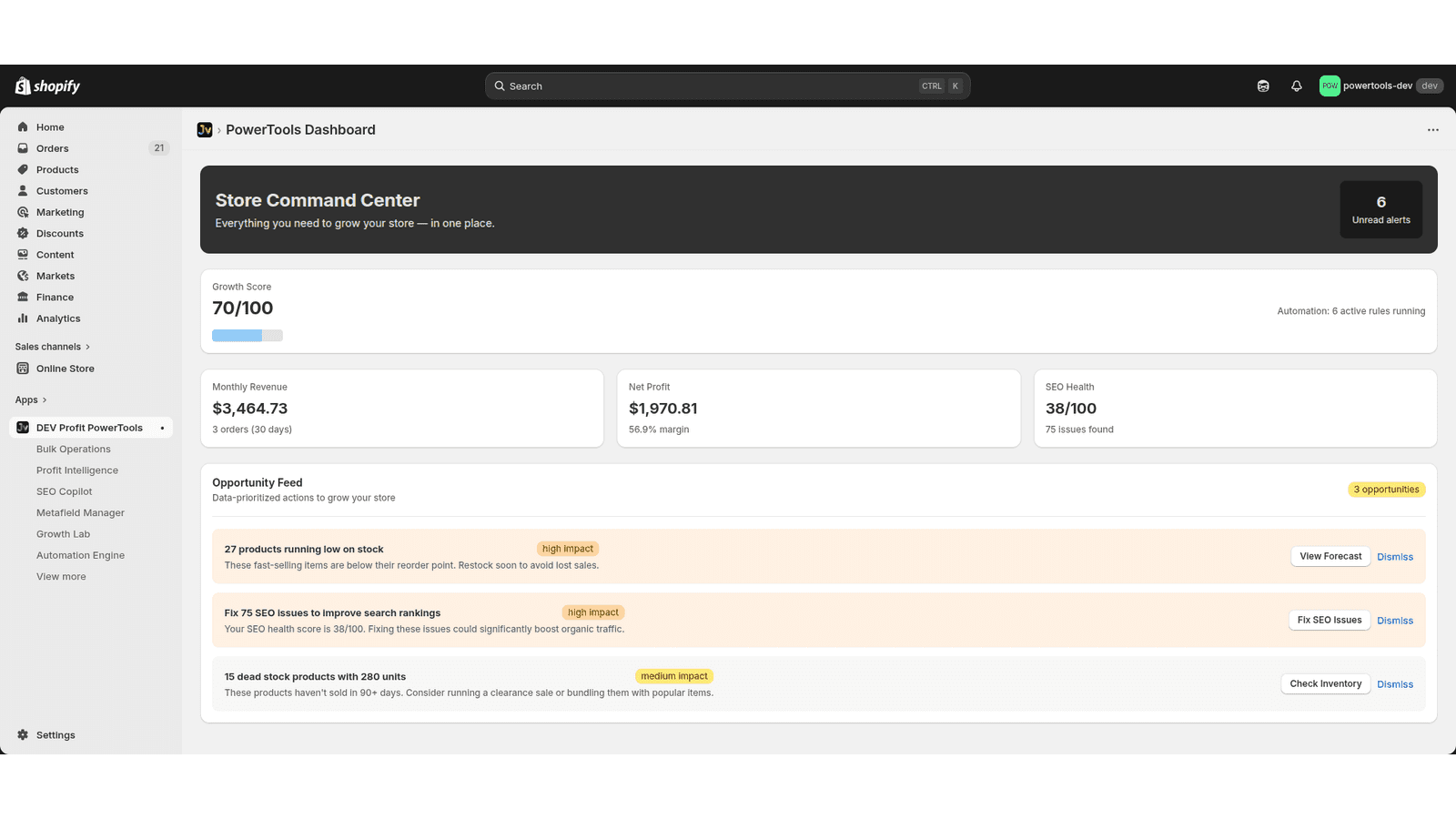Click the 3 orders (30 days) text
Viewport: 1456px width, 819px height.
click(x=252, y=430)
